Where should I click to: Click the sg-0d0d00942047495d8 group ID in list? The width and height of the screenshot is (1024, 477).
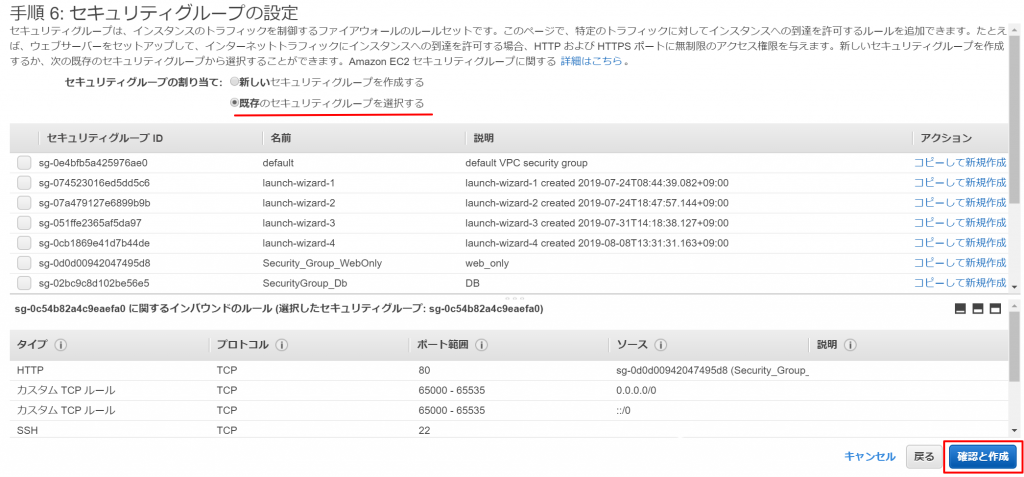tap(95, 263)
